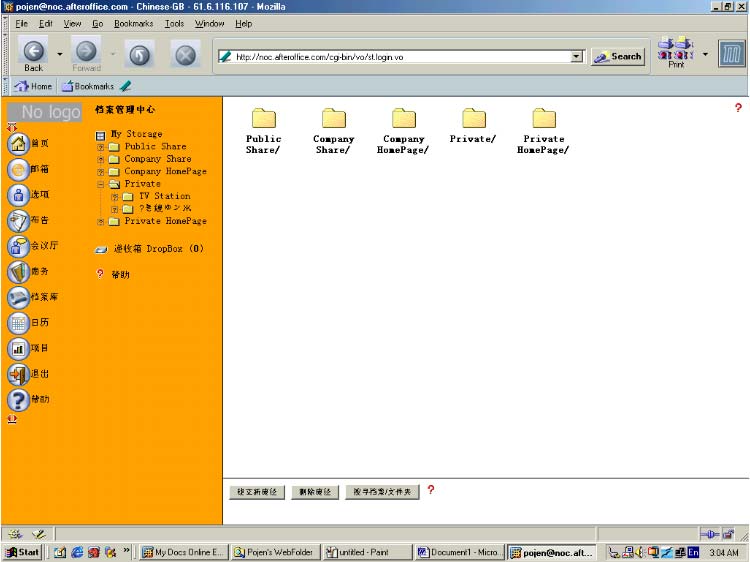Switch to My Docs Online taskbar window
This screenshot has width=750, height=562.
click(x=184, y=552)
